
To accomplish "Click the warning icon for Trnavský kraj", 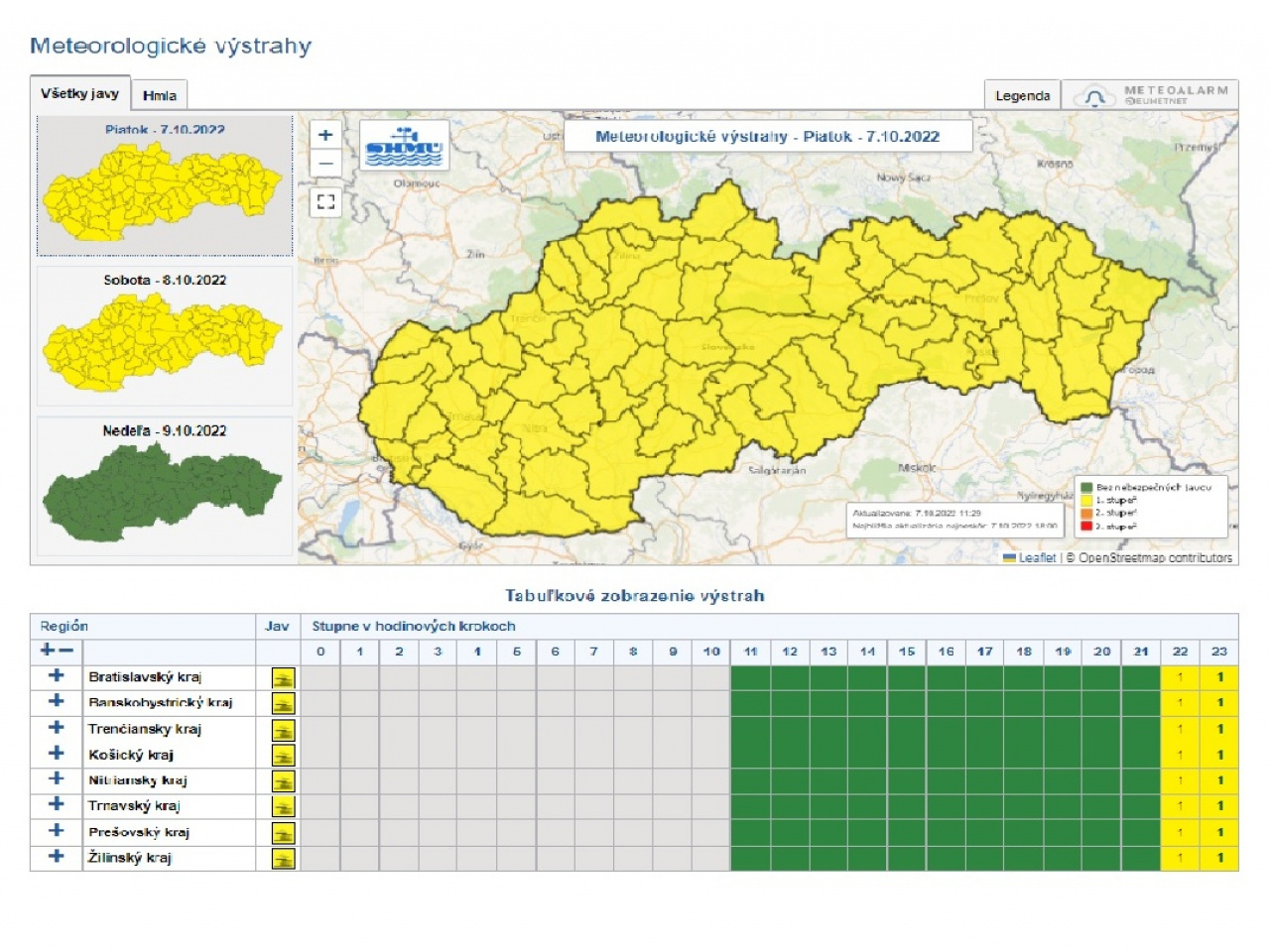I will pyautogui.click(x=284, y=807).
